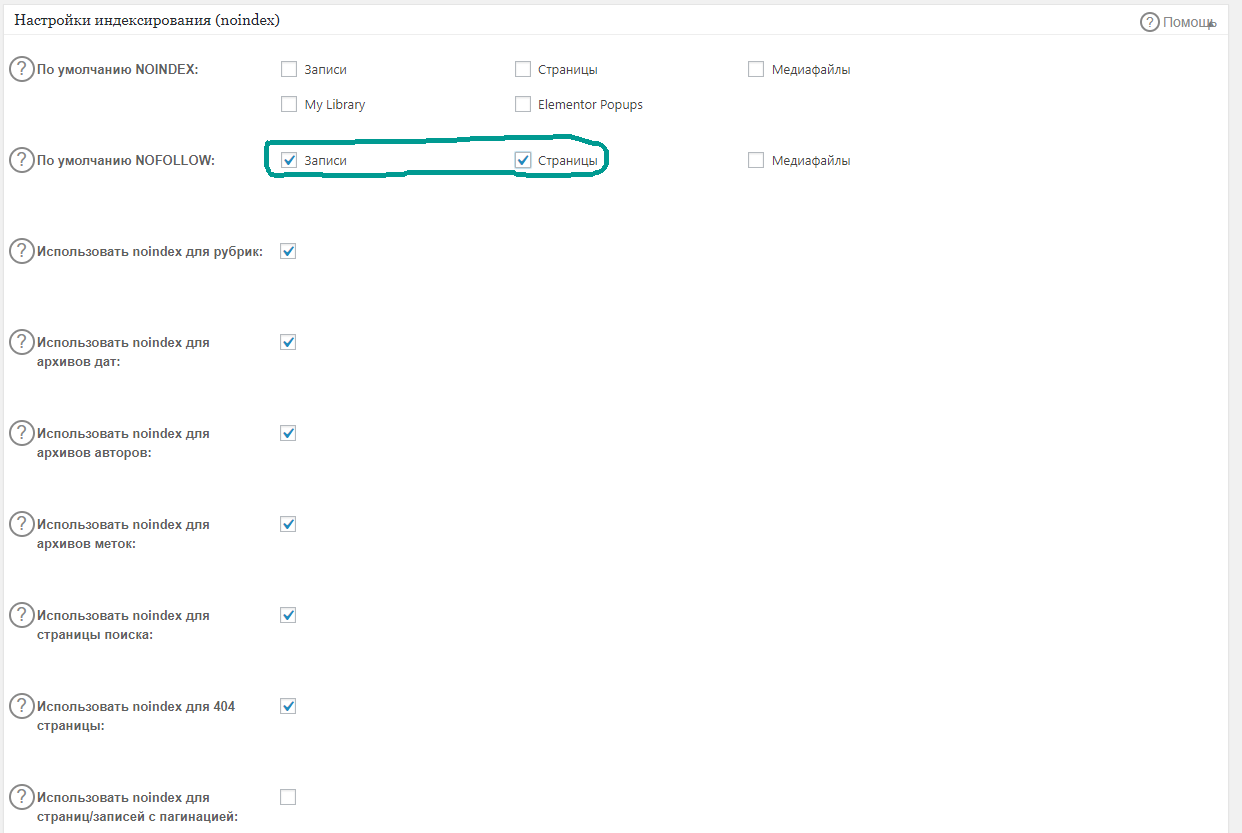Enable NOFOLLOW for Медиафайлы
This screenshot has height=833, width=1242.
756,160
